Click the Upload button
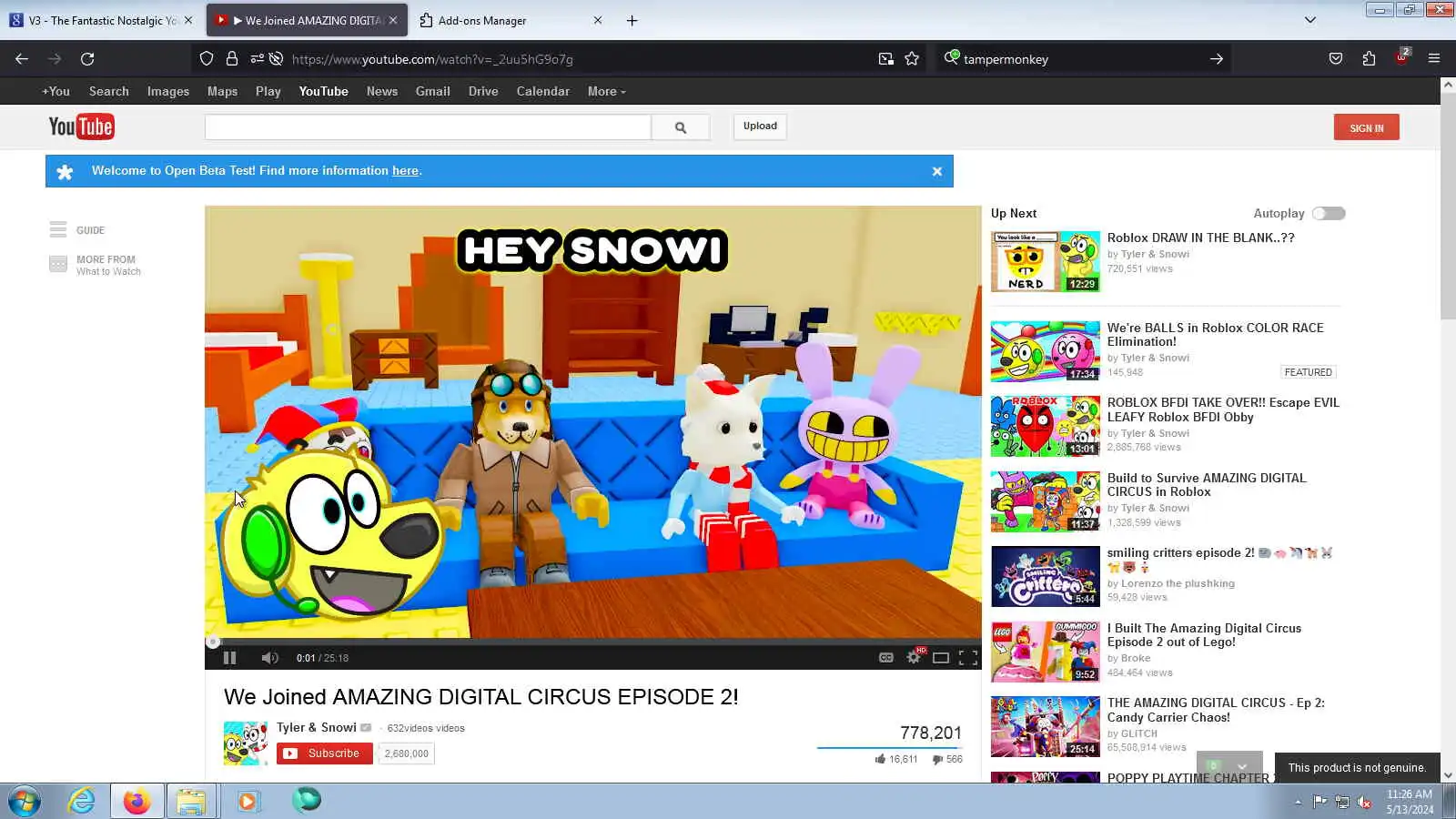Screen dimensions: 1456x819 pyautogui.click(x=760, y=126)
